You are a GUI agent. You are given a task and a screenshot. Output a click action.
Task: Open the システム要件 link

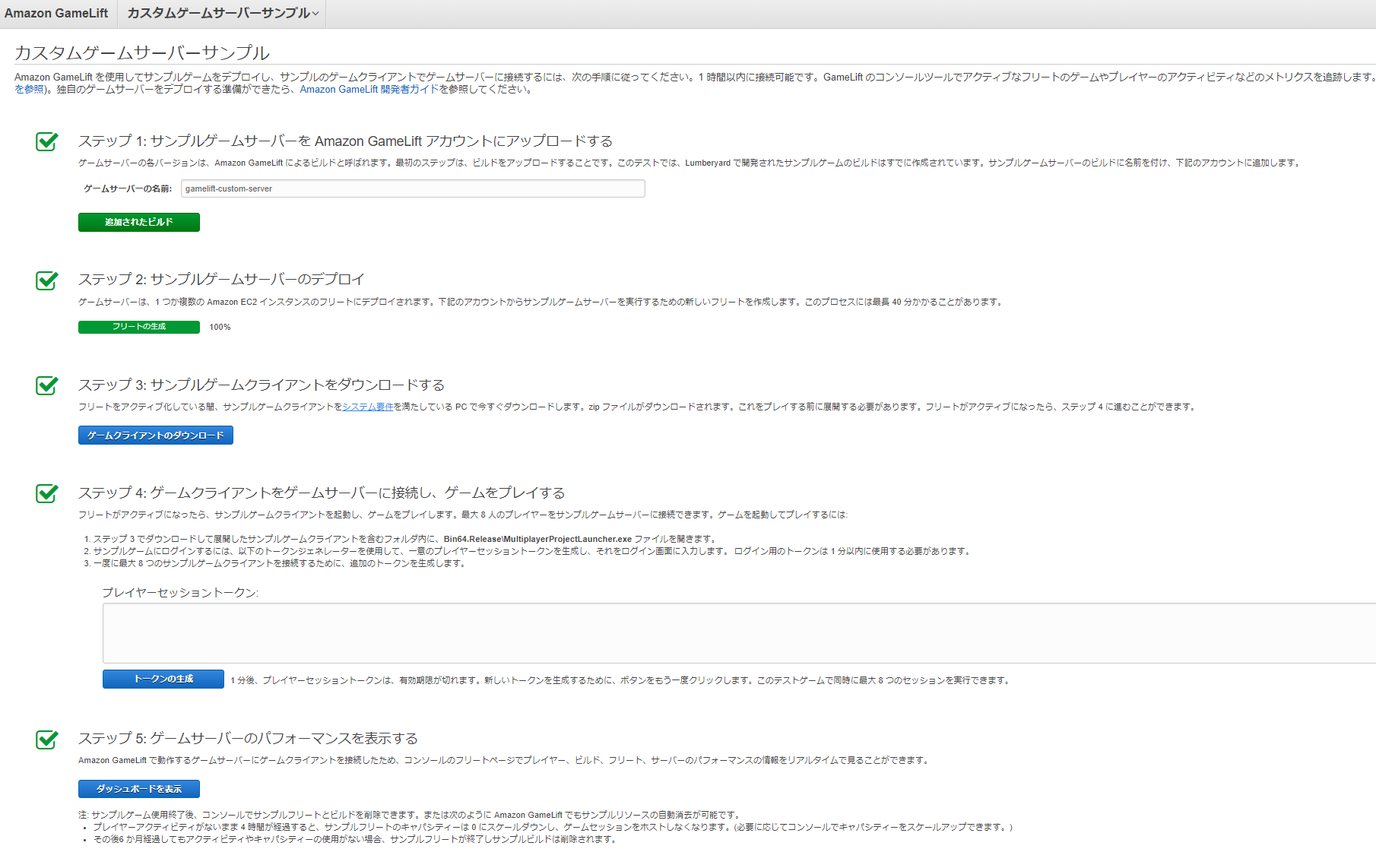click(368, 407)
